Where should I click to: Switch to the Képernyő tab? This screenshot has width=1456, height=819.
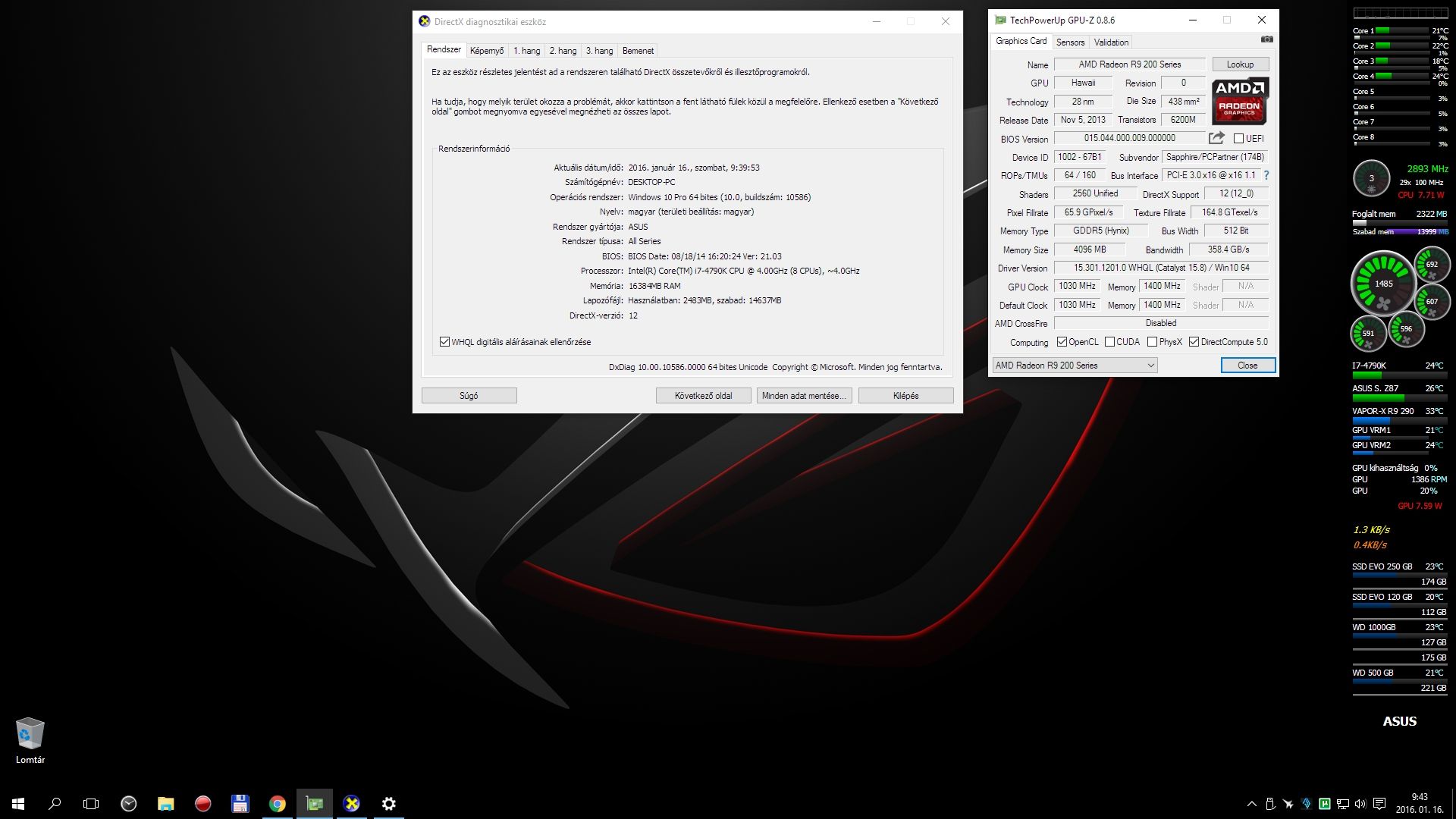point(487,51)
